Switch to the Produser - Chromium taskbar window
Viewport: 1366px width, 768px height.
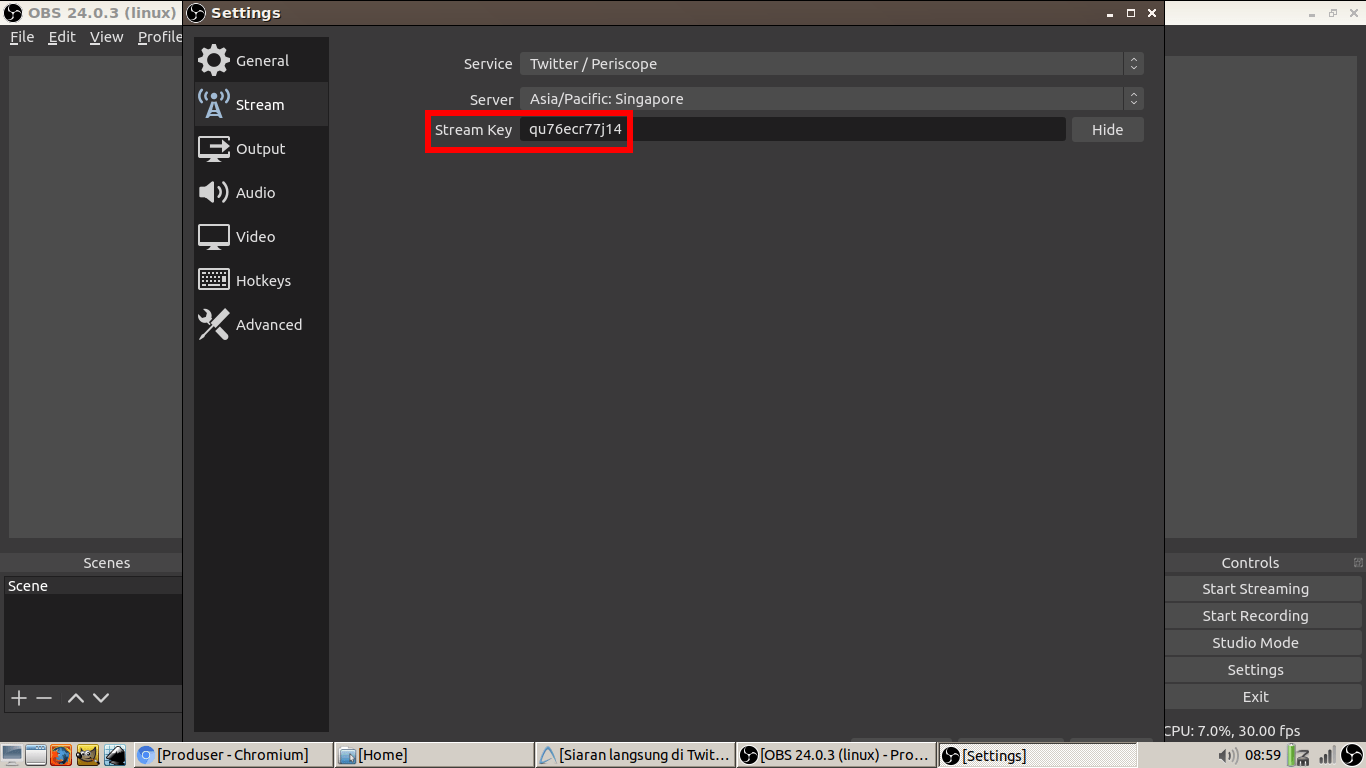pos(232,755)
